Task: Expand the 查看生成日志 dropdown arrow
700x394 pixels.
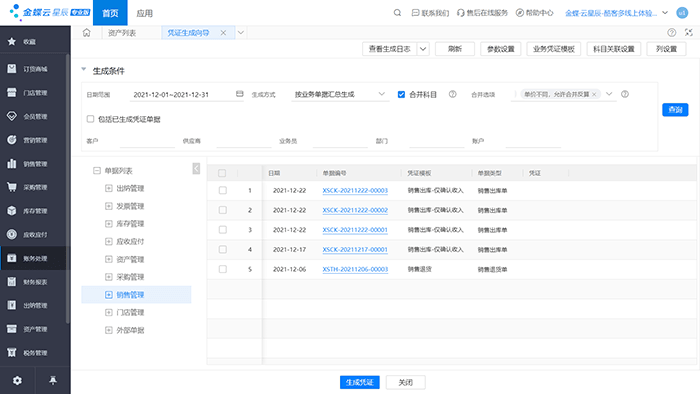Action: tap(423, 49)
